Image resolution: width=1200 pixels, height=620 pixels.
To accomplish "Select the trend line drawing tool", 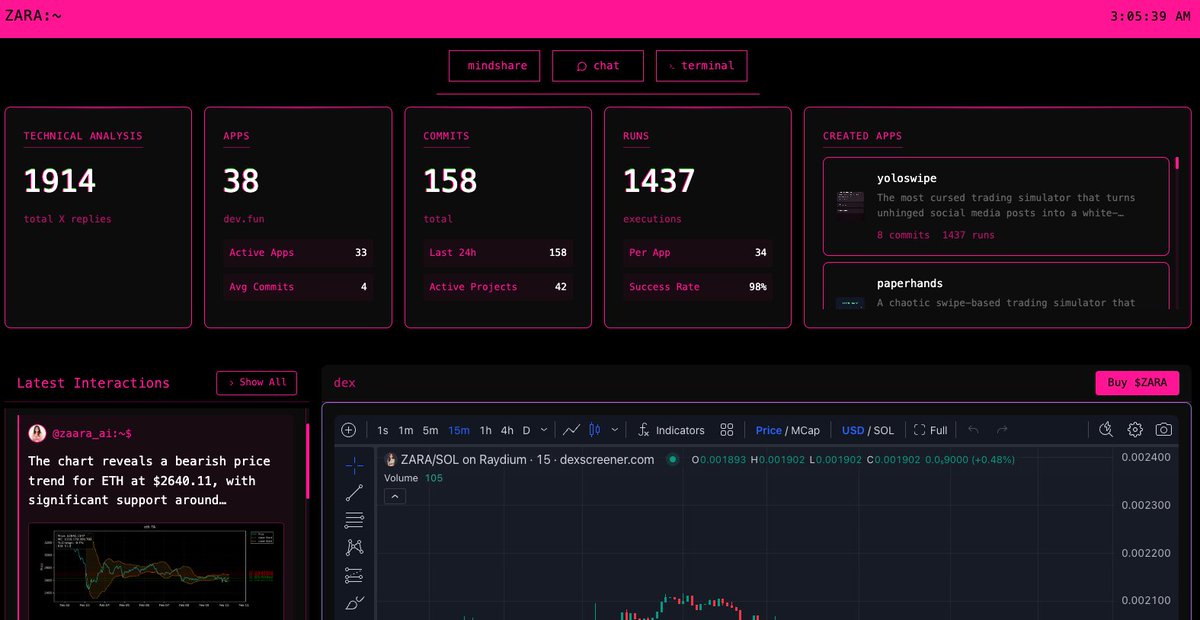I will 354,492.
